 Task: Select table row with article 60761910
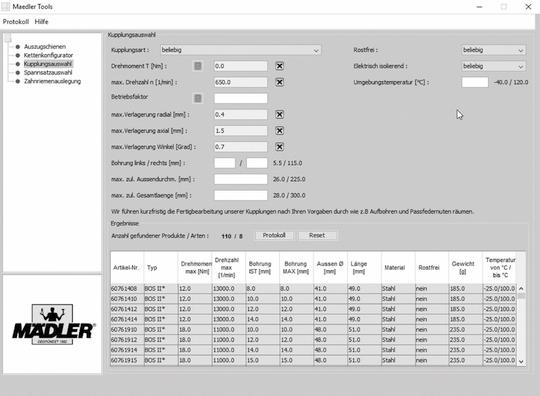(313, 330)
